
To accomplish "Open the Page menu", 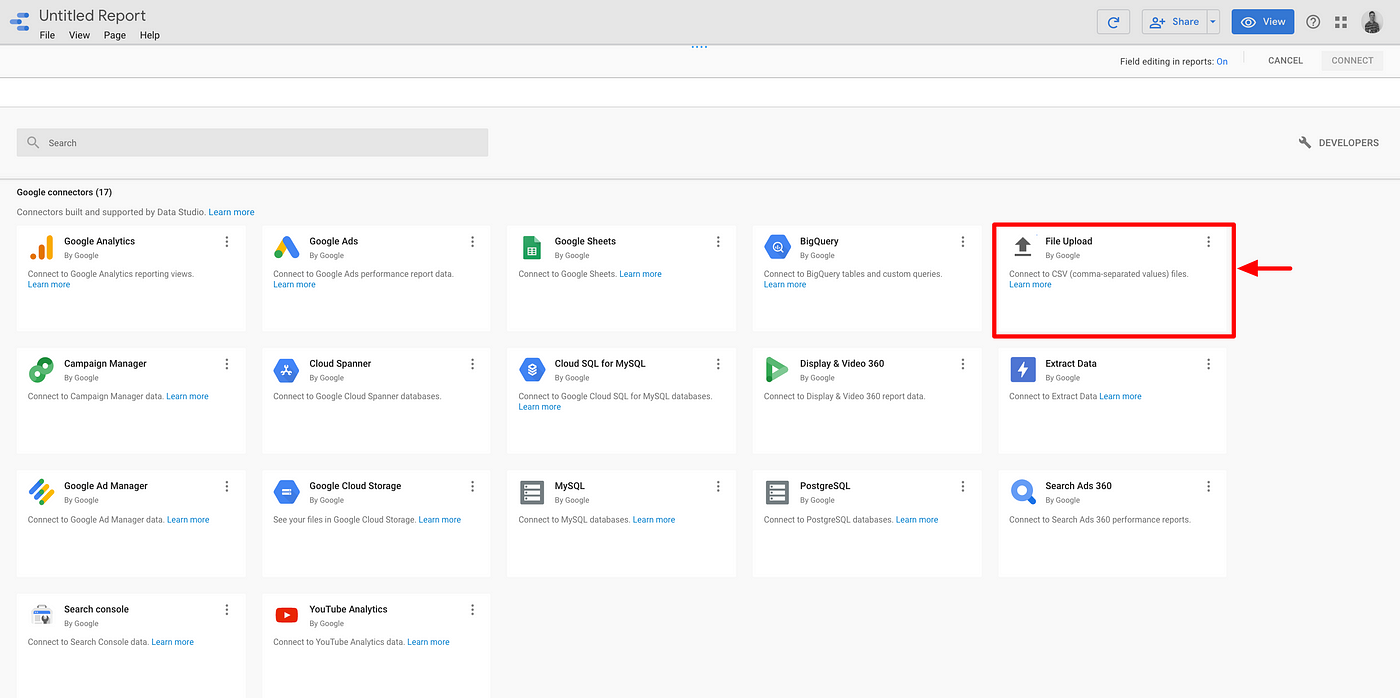I will [x=115, y=35].
